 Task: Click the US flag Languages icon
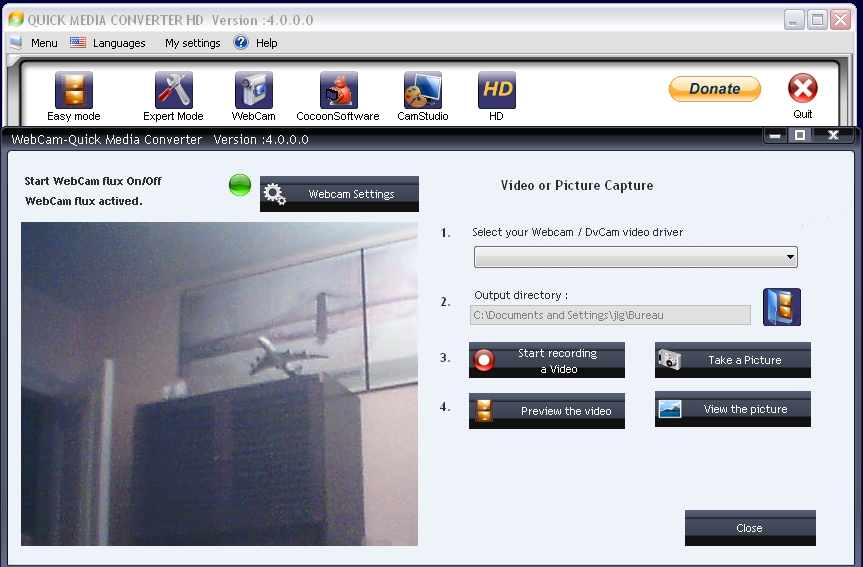pos(78,42)
